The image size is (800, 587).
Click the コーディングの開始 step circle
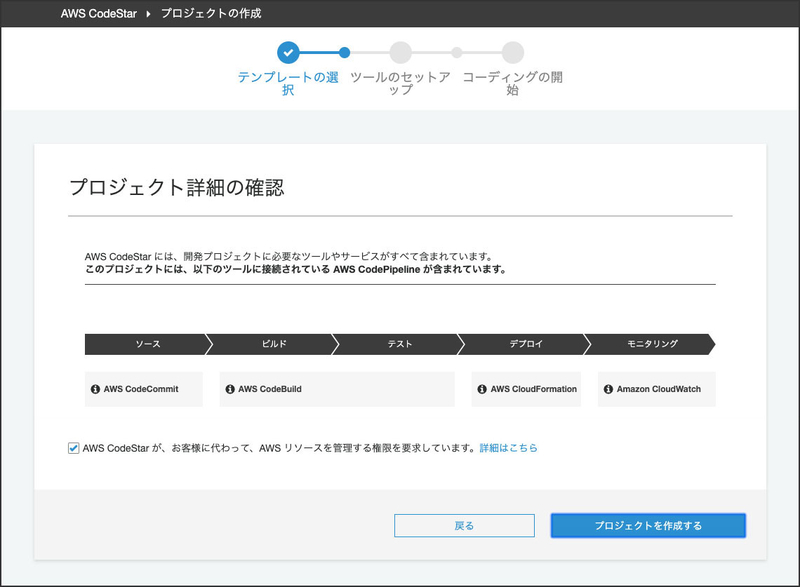click(x=513, y=53)
